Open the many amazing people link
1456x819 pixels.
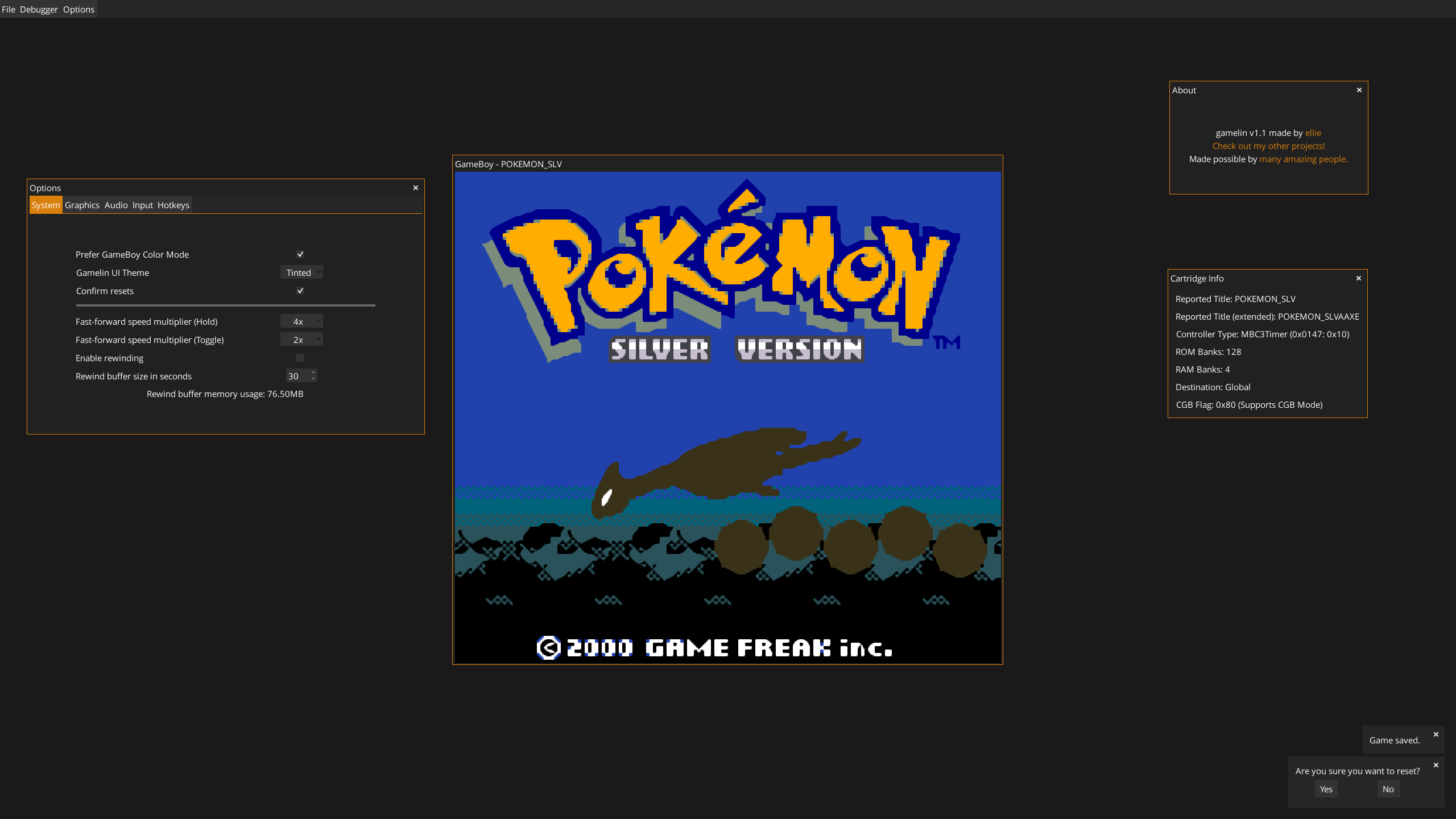pos(1303,159)
